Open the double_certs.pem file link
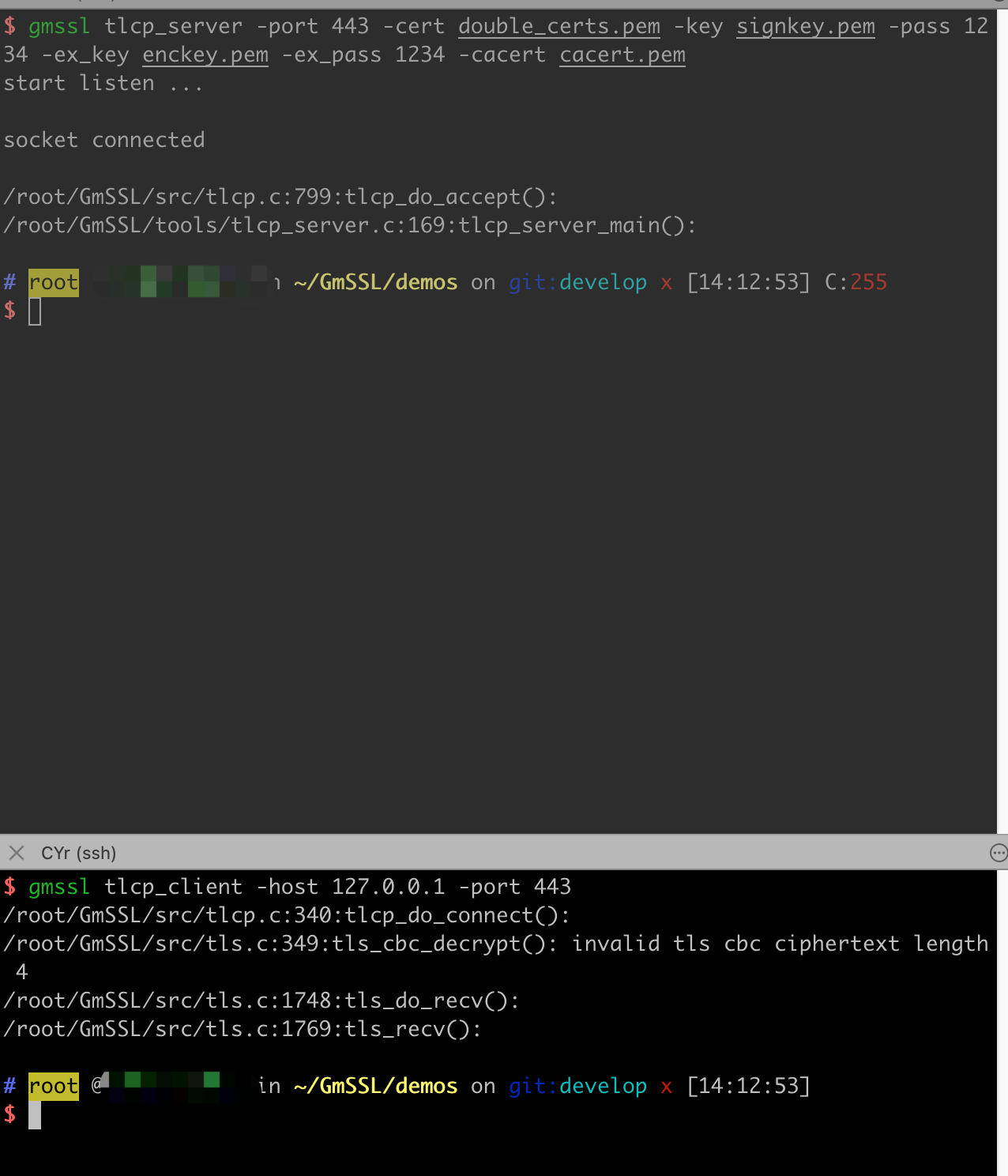The height and width of the screenshot is (1176, 1008). 559,26
